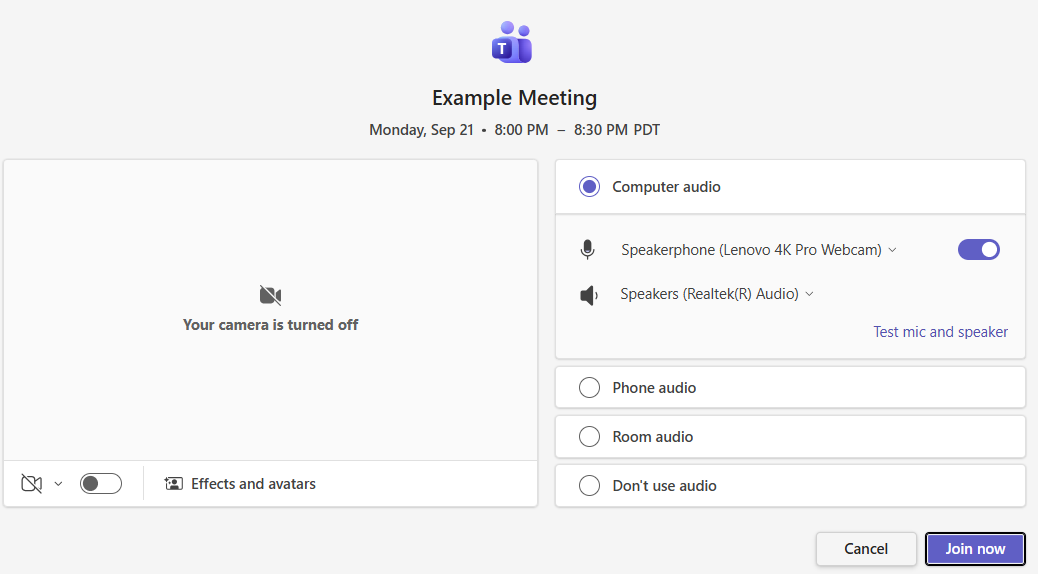
Task: Click the meeting date and time text
Action: [514, 130]
